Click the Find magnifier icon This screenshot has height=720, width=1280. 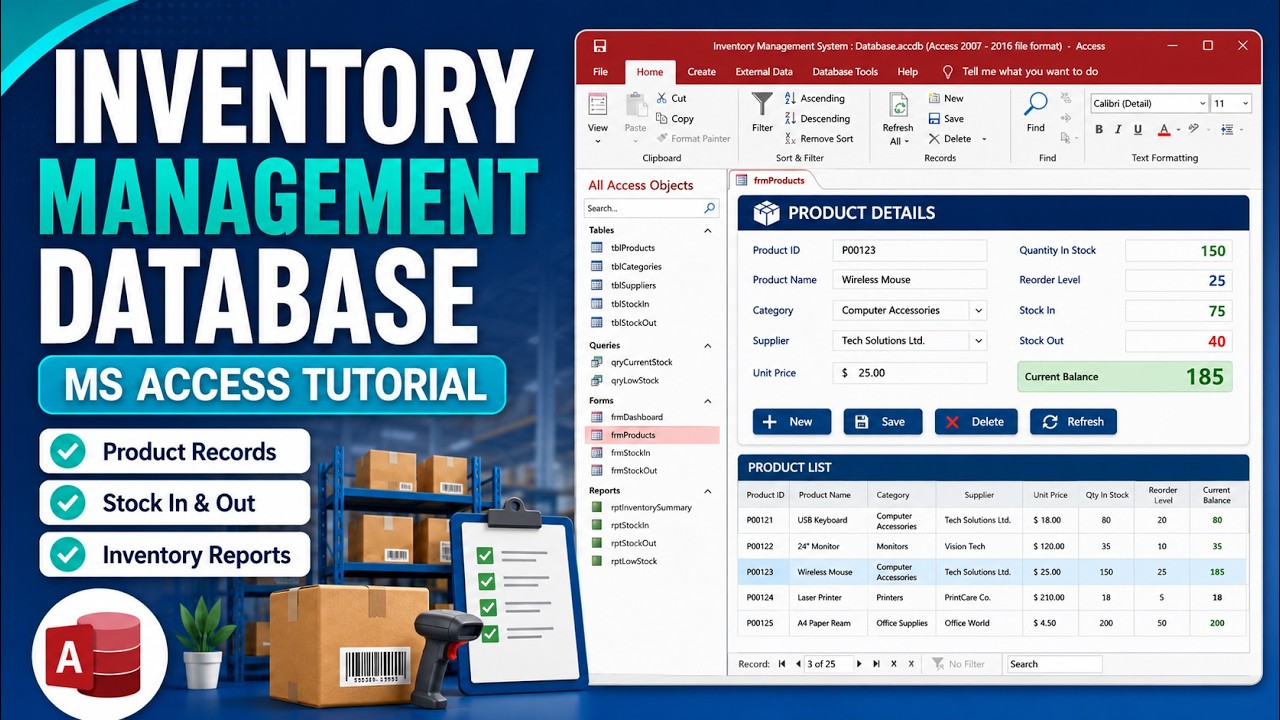coord(1036,104)
